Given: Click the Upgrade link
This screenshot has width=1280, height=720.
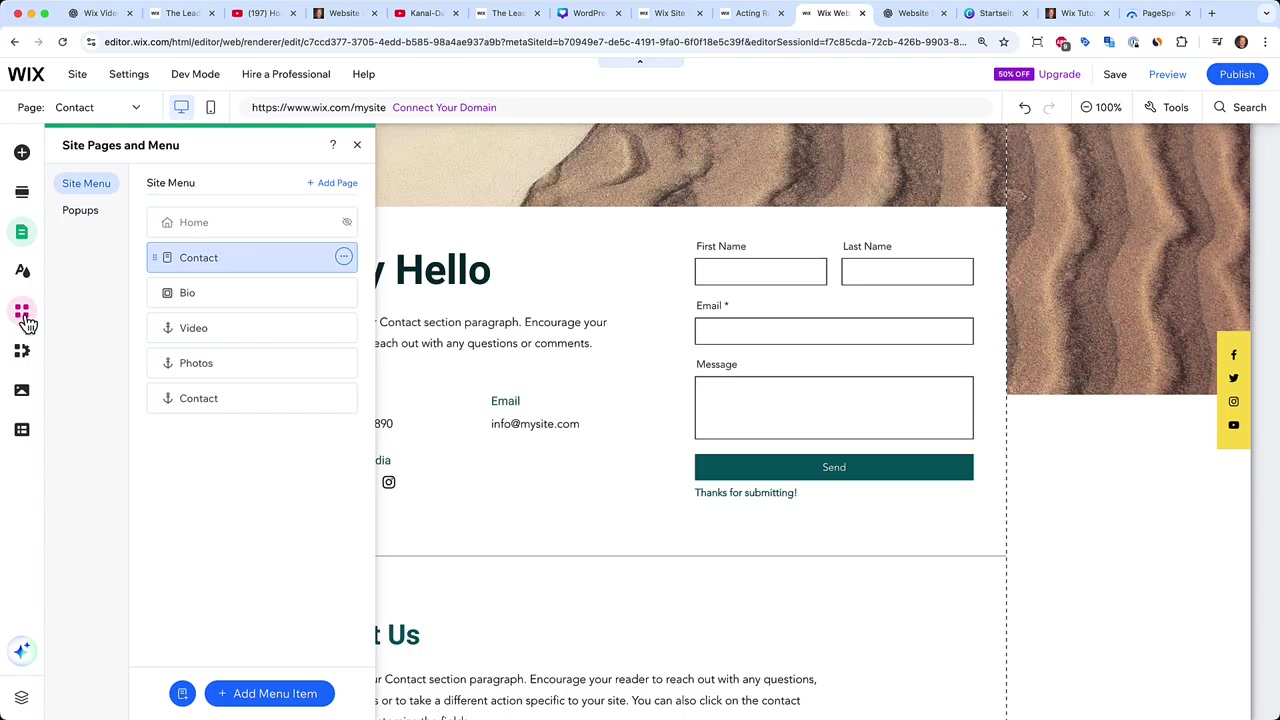Looking at the screenshot, I should pyautogui.click(x=1059, y=74).
